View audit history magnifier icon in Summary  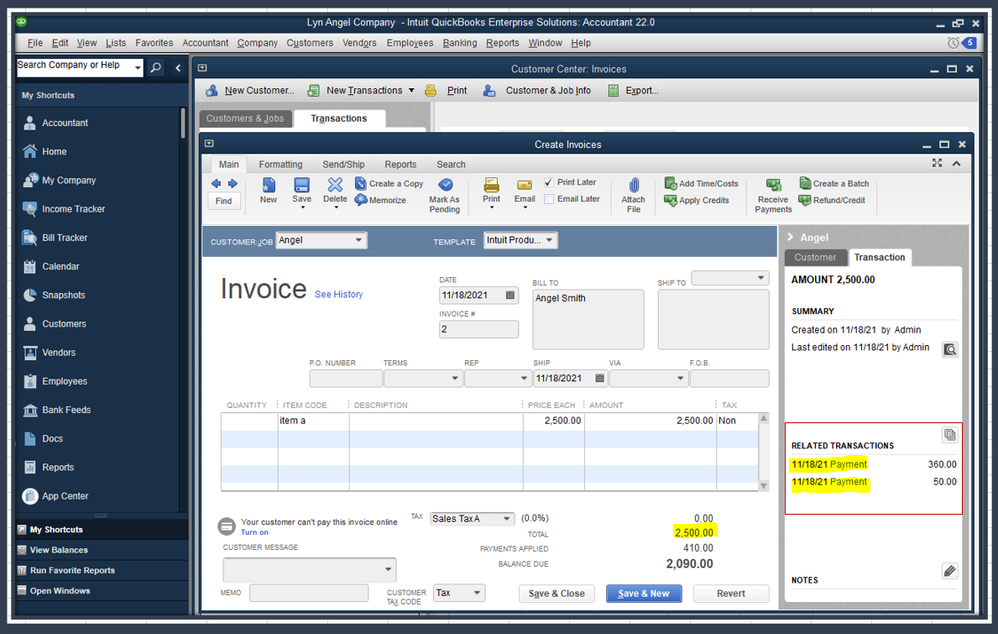point(950,349)
